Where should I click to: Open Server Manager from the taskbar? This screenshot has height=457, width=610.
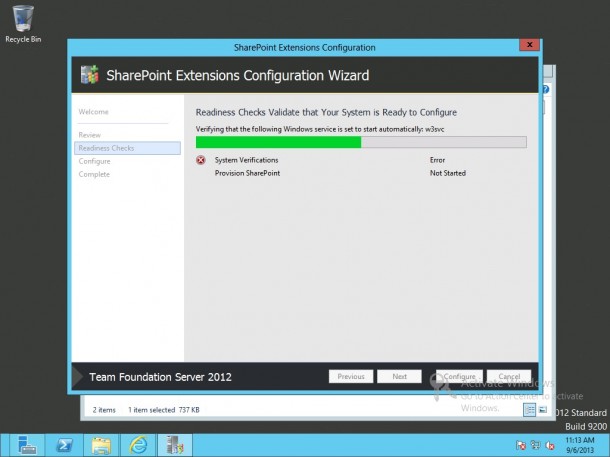click(26, 445)
